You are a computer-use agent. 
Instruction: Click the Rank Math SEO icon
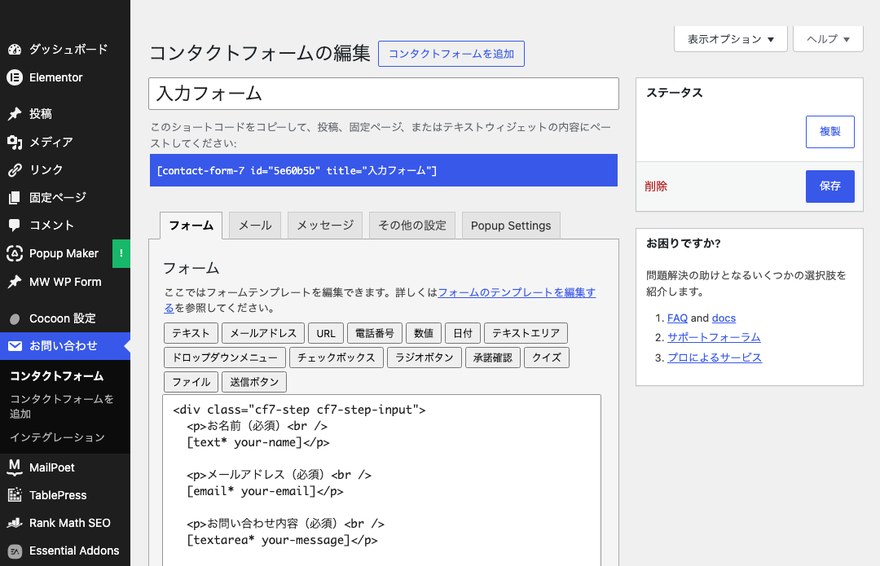pyautogui.click(x=15, y=523)
